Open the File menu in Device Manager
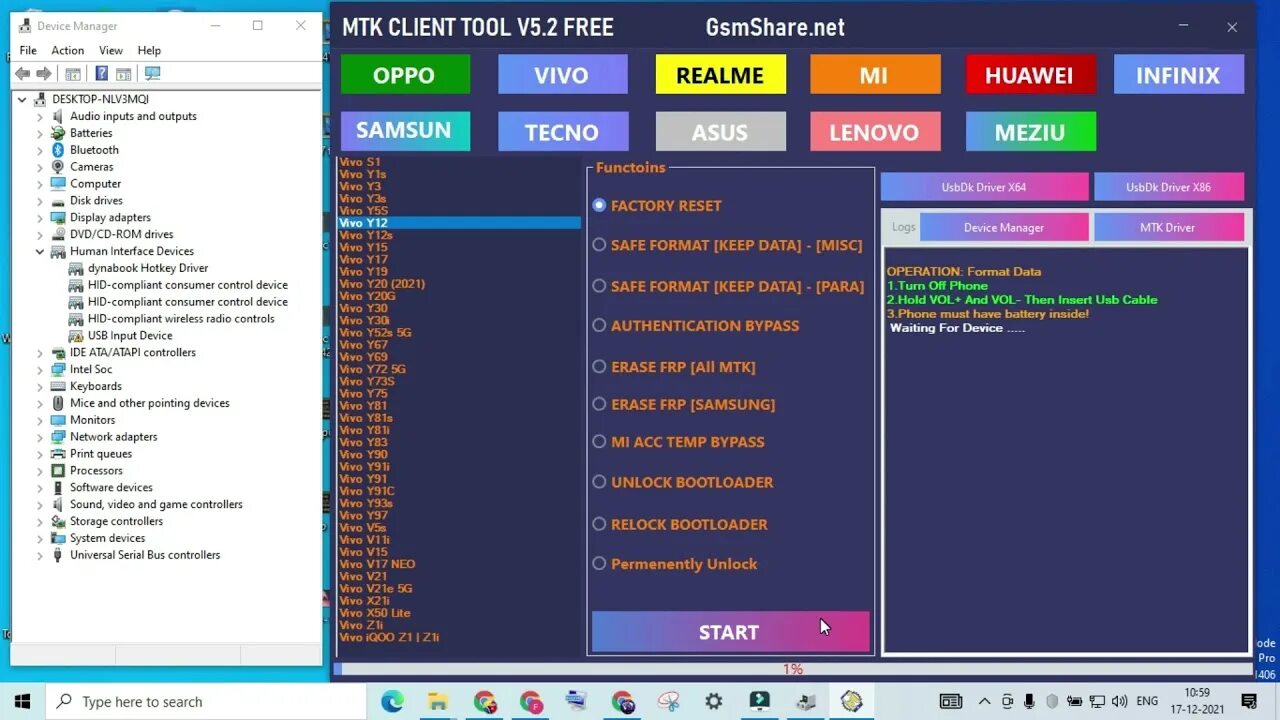The width and height of the screenshot is (1280, 720). [x=28, y=50]
